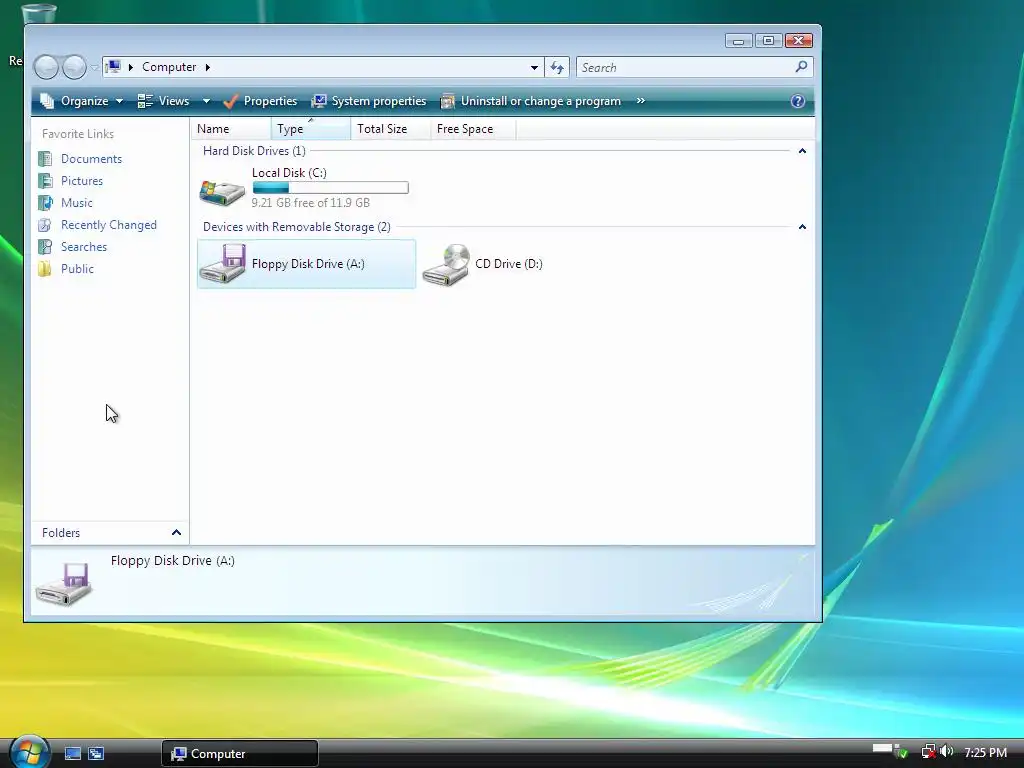Open Documents in Favorite Links
Viewport: 1024px width, 768px height.
91,159
